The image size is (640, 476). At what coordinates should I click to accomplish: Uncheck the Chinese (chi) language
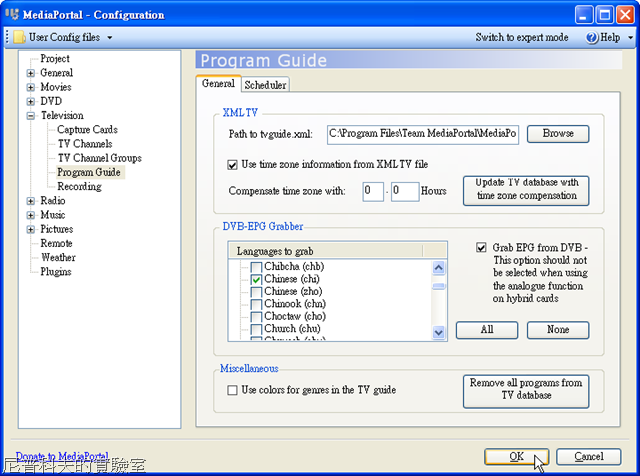256,280
